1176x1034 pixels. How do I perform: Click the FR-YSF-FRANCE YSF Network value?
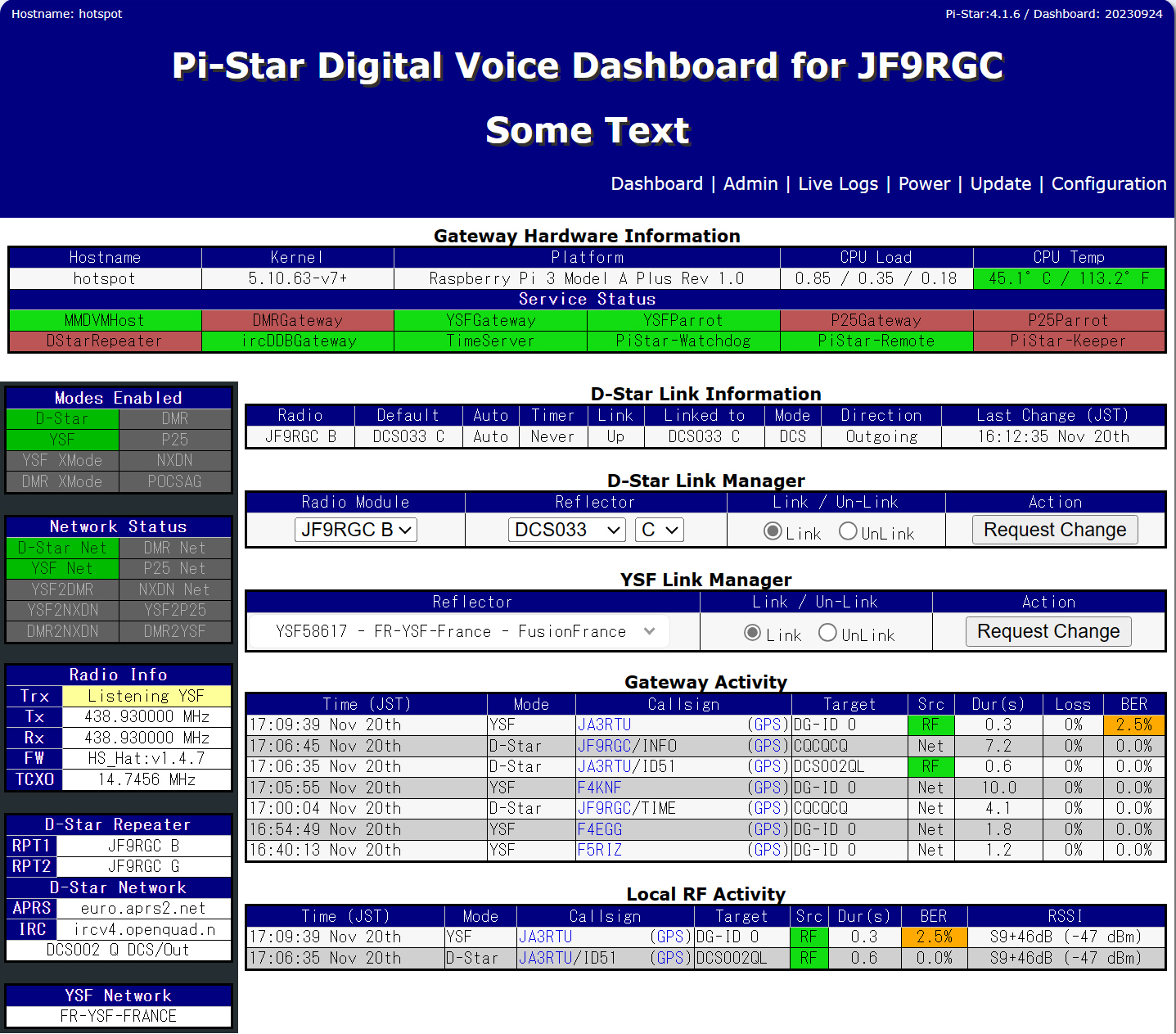coord(119,1016)
